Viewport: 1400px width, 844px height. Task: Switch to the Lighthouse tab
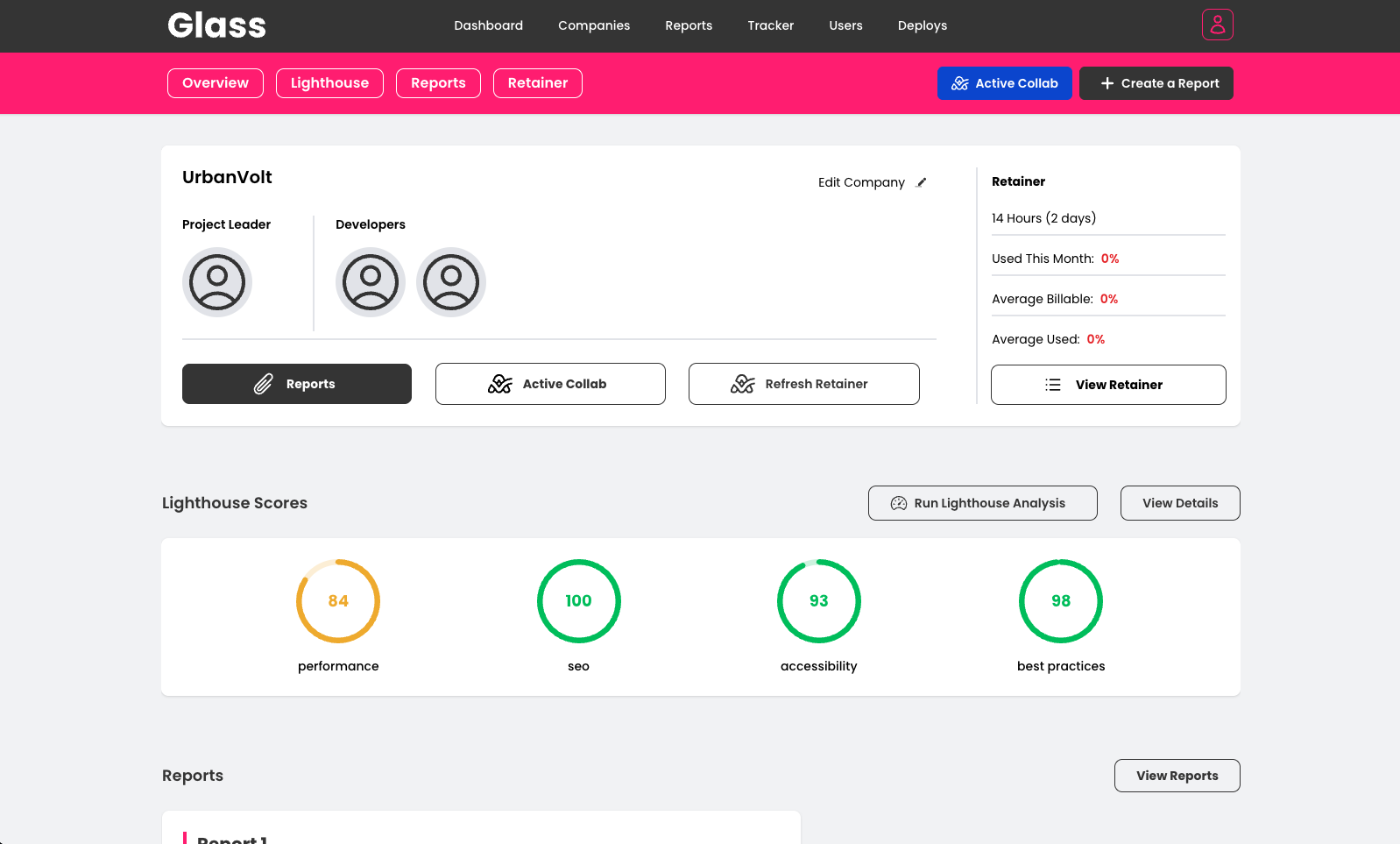329,83
